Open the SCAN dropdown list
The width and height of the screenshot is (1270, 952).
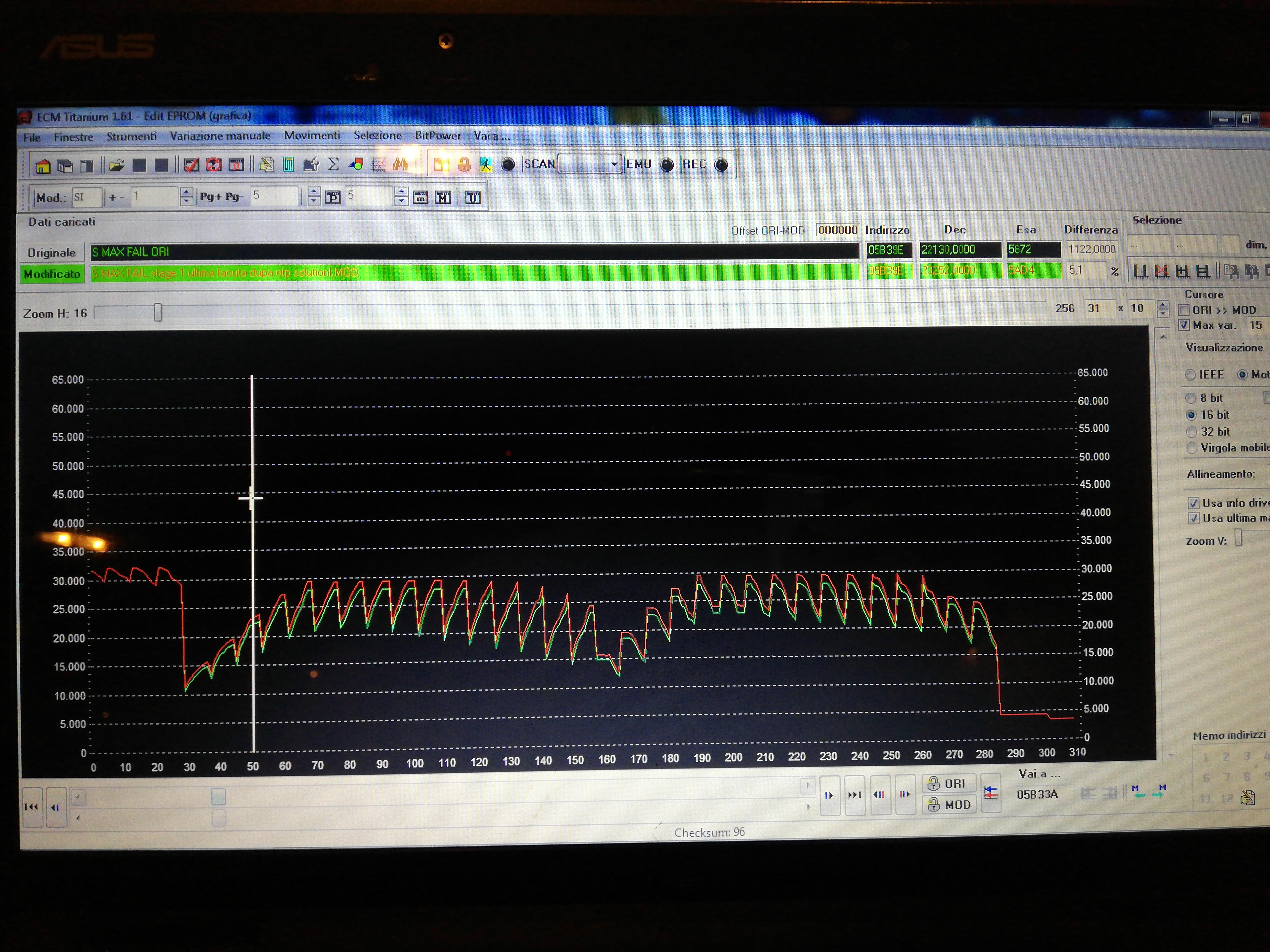614,164
